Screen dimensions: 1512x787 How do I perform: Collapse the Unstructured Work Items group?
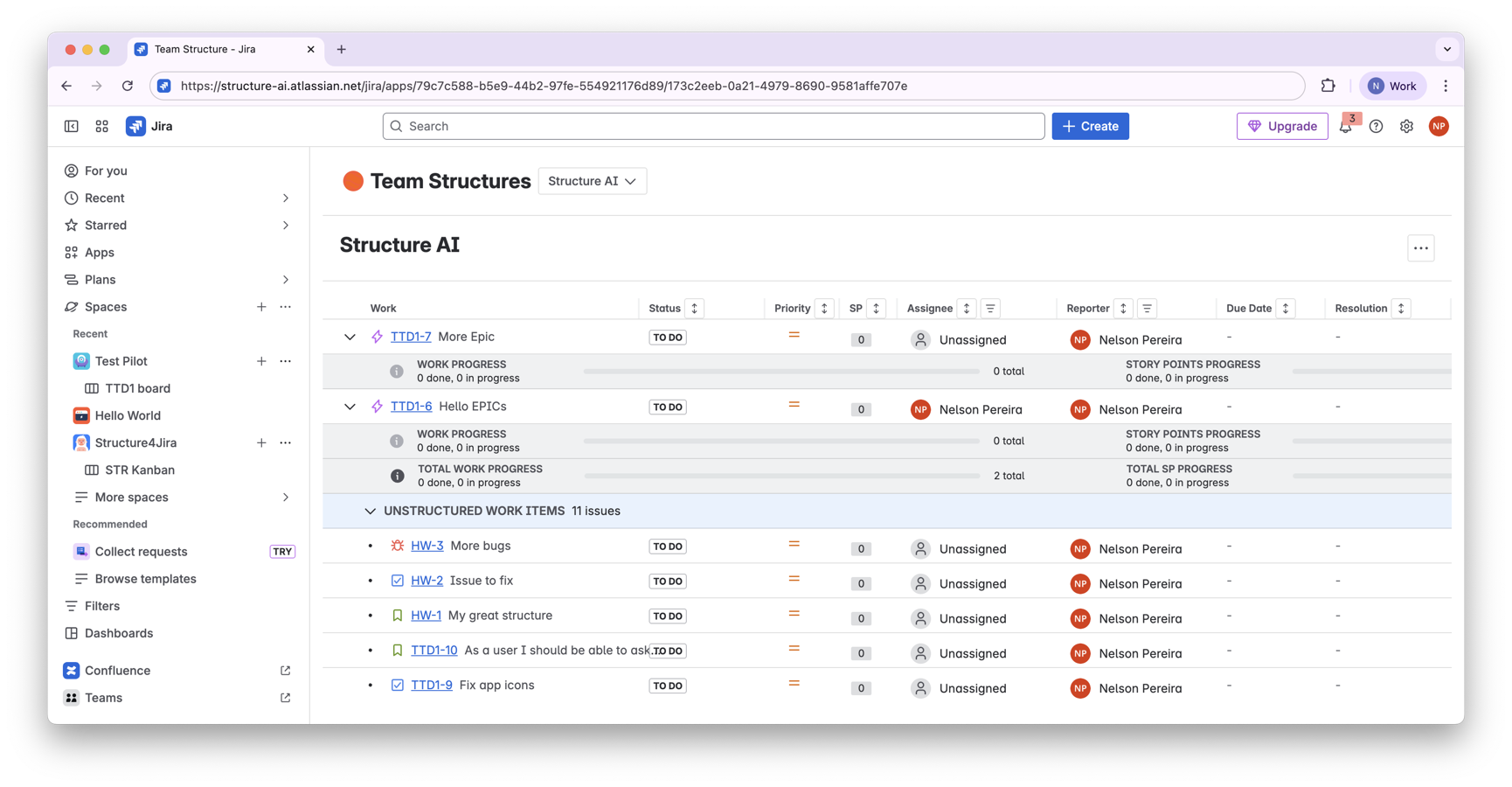(370, 511)
